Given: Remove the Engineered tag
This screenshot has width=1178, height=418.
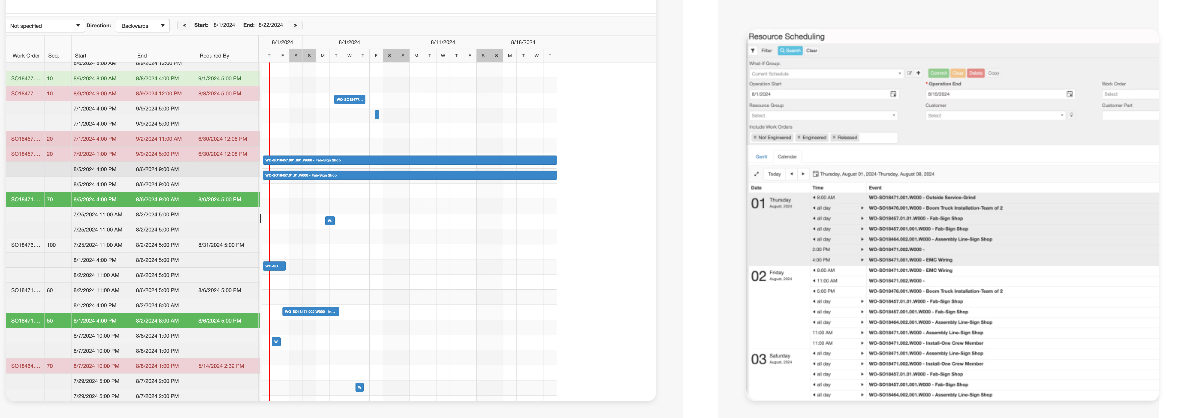Looking at the screenshot, I should (x=797, y=138).
